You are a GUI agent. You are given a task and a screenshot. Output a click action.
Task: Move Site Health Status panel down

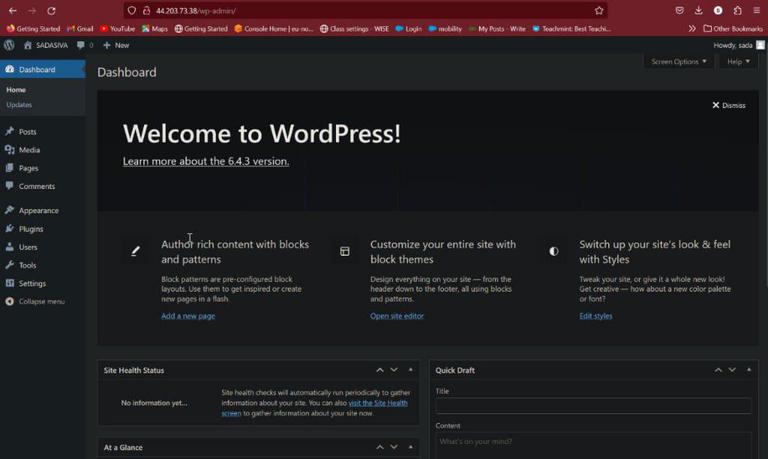coord(394,370)
